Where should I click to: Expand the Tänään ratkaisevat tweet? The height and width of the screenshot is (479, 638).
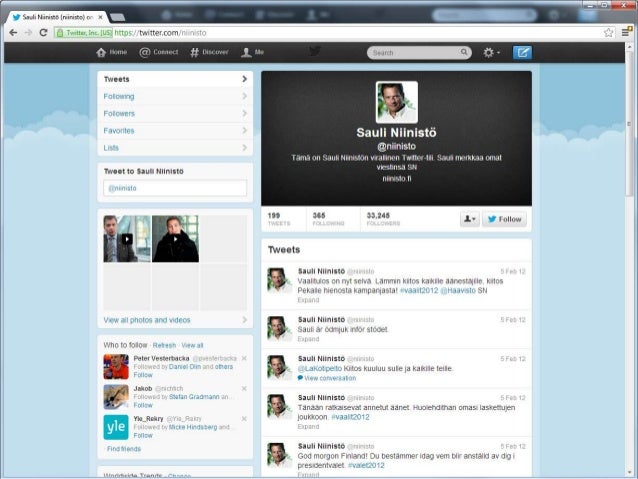pos(308,427)
